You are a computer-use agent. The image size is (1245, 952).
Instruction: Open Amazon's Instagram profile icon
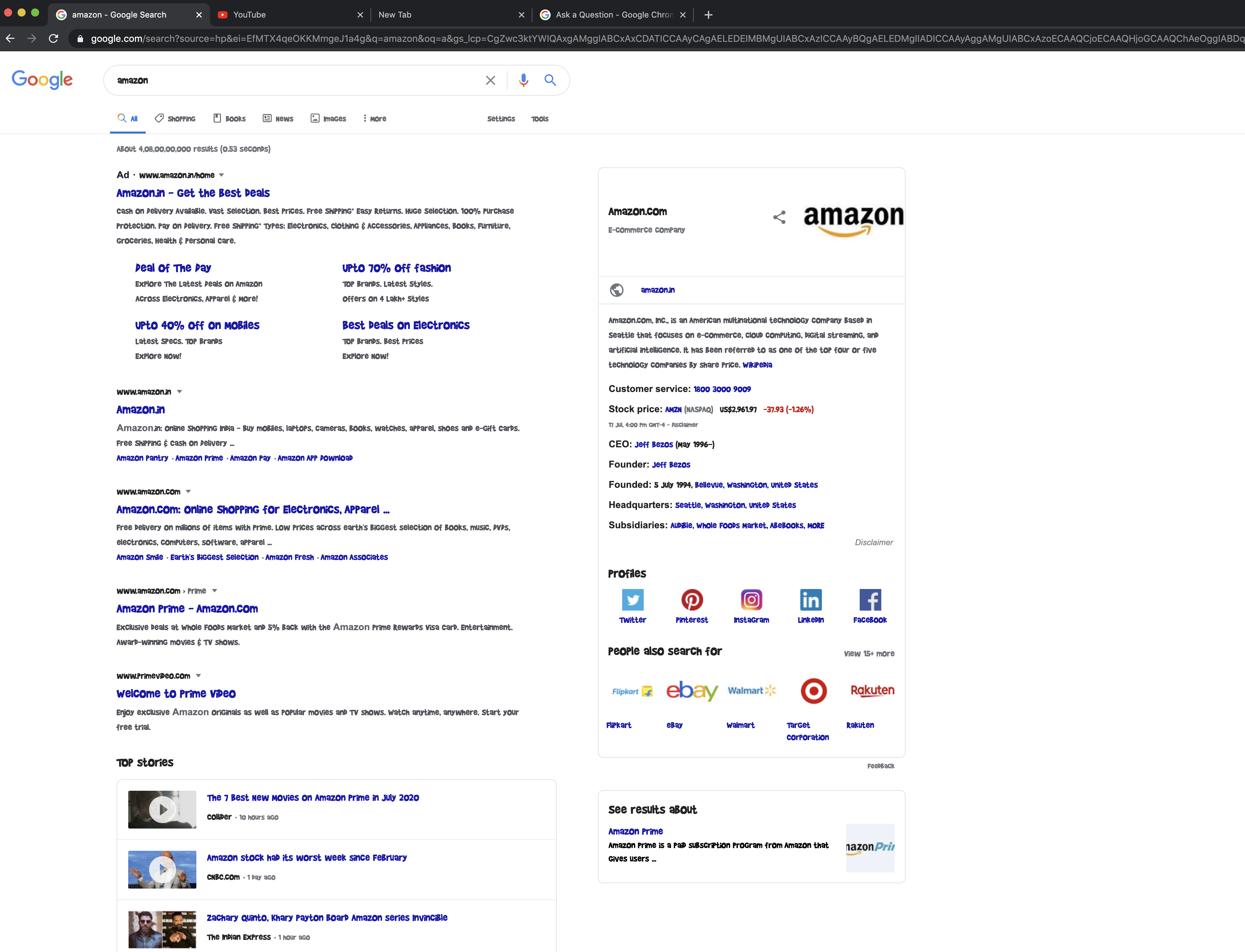(x=751, y=599)
